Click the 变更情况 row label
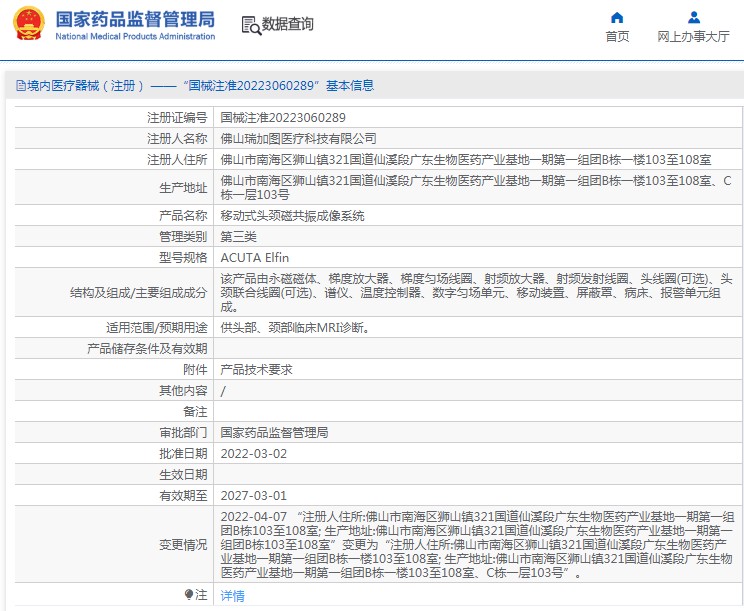This screenshot has width=744, height=611. click(x=183, y=545)
